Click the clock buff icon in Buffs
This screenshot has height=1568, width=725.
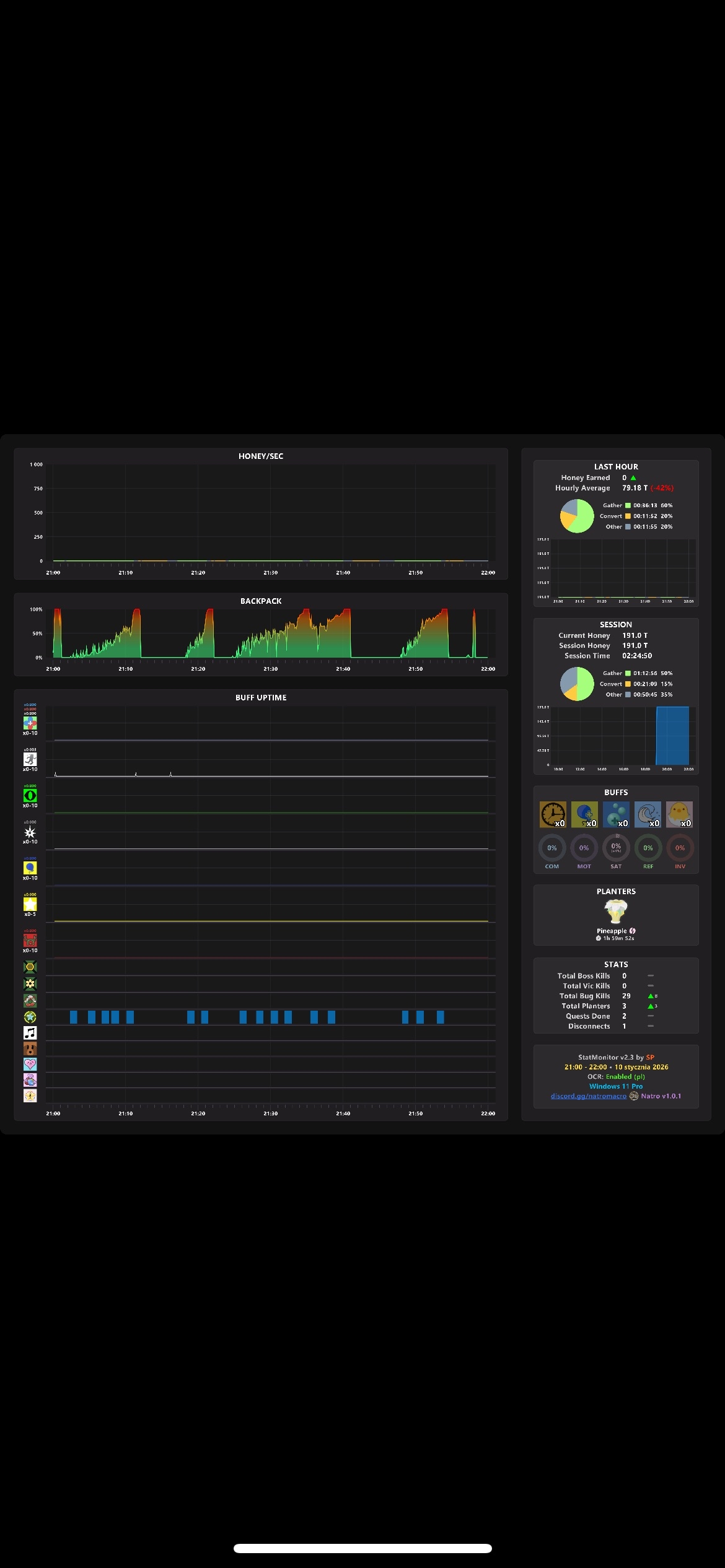[553, 814]
